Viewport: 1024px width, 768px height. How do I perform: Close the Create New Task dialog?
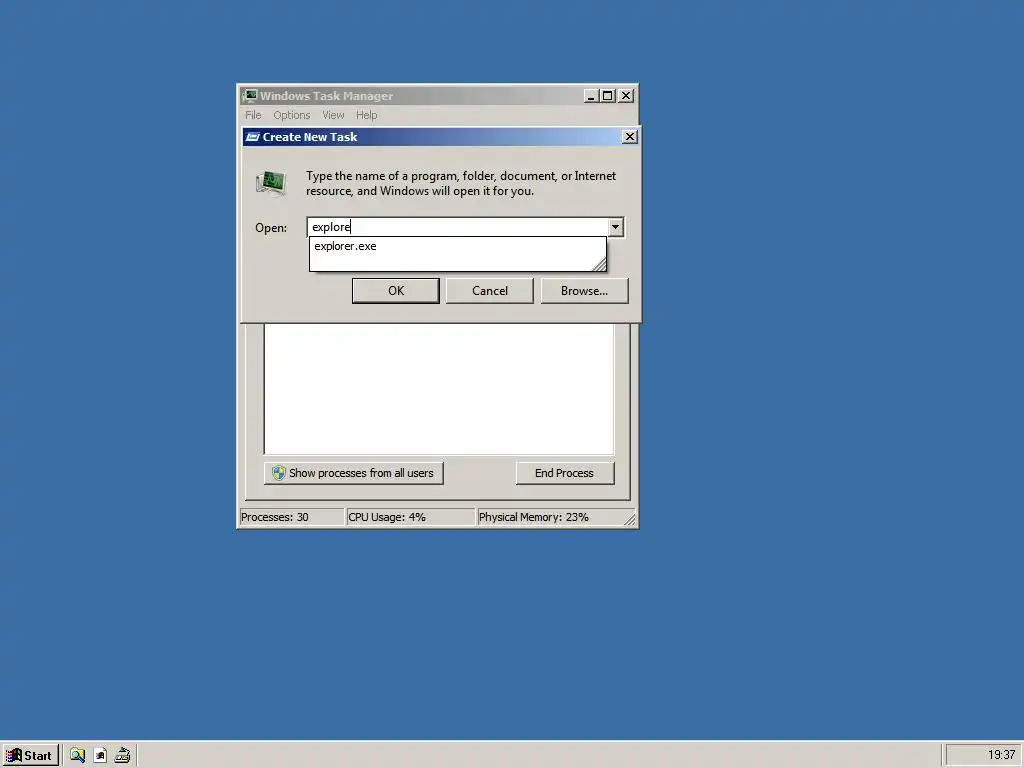[x=630, y=136]
